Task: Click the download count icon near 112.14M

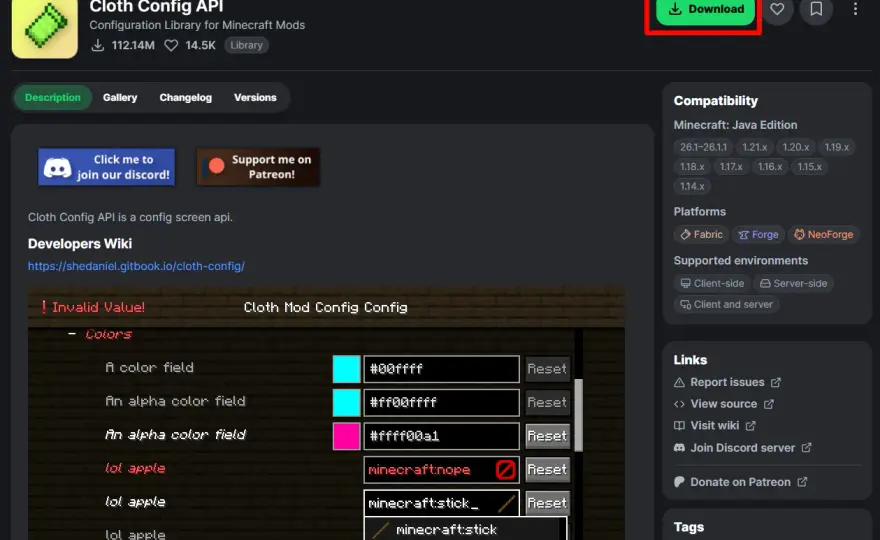Action: tap(98, 45)
